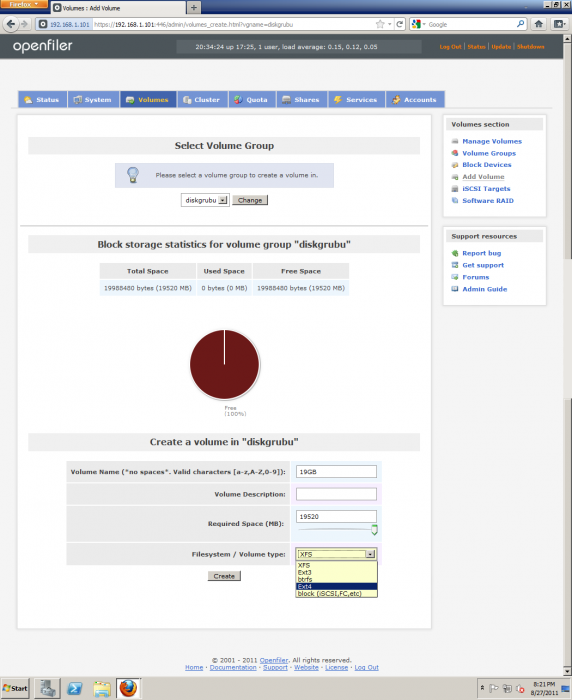Open the Cluster tab
The height and width of the screenshot is (700, 572).
coord(203,100)
